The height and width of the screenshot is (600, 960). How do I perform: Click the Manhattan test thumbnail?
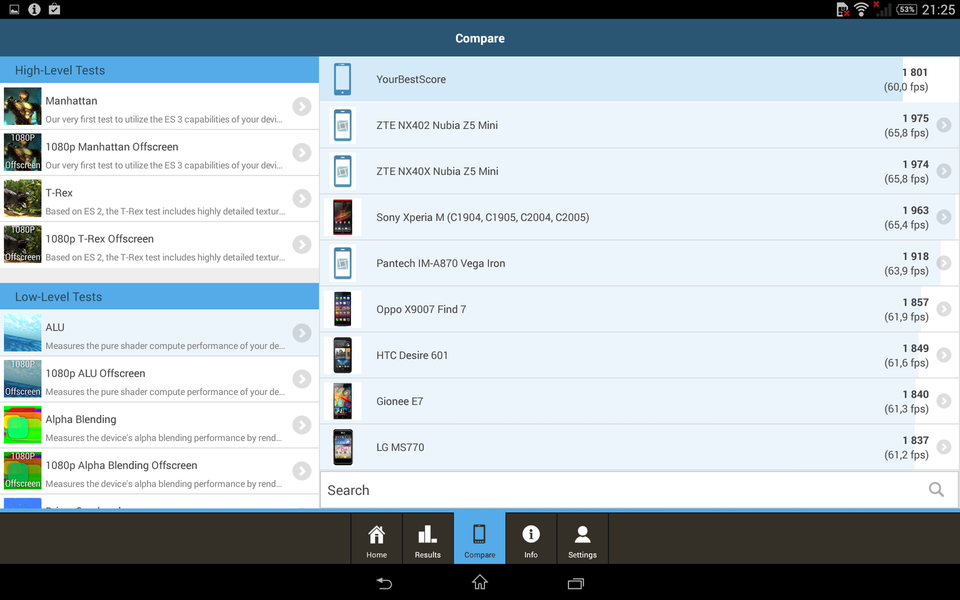(x=23, y=107)
